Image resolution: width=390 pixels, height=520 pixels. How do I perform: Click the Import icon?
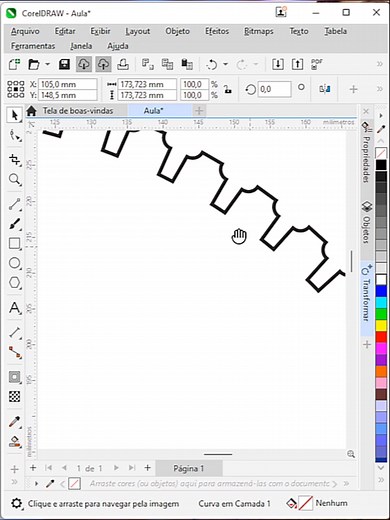[x=278, y=64]
